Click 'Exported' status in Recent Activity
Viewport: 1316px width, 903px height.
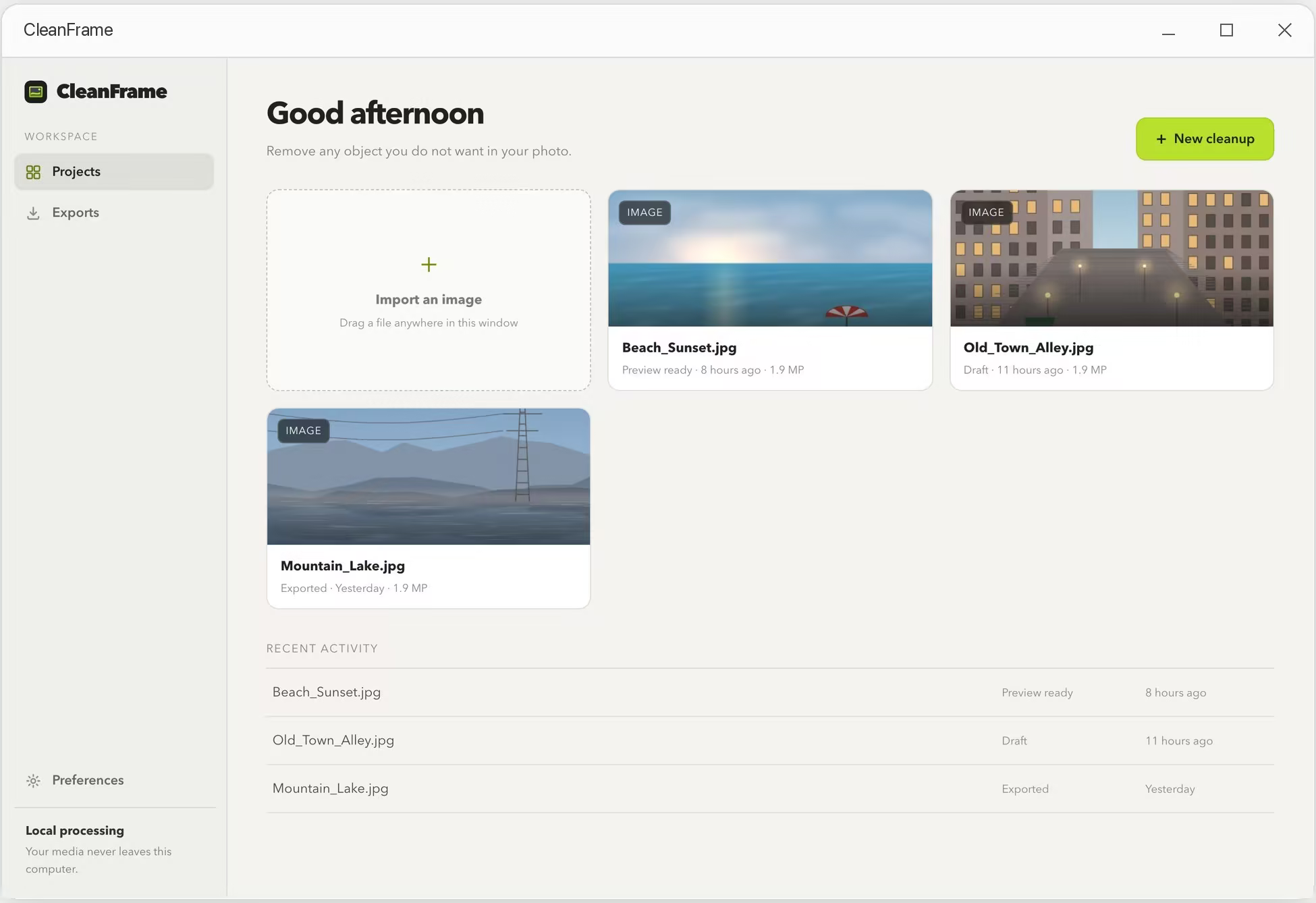pyautogui.click(x=1025, y=789)
